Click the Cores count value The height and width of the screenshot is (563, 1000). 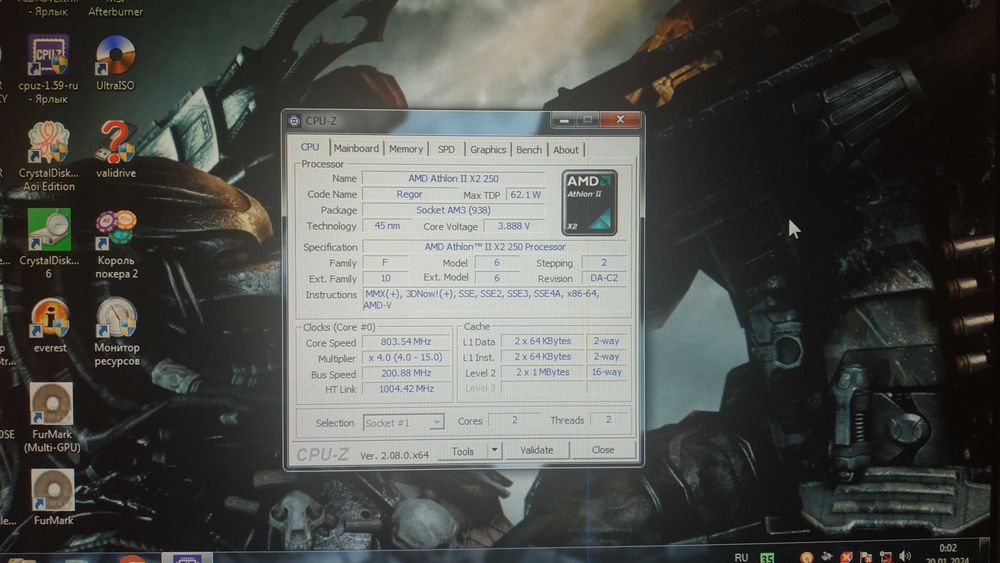pyautogui.click(x=514, y=420)
